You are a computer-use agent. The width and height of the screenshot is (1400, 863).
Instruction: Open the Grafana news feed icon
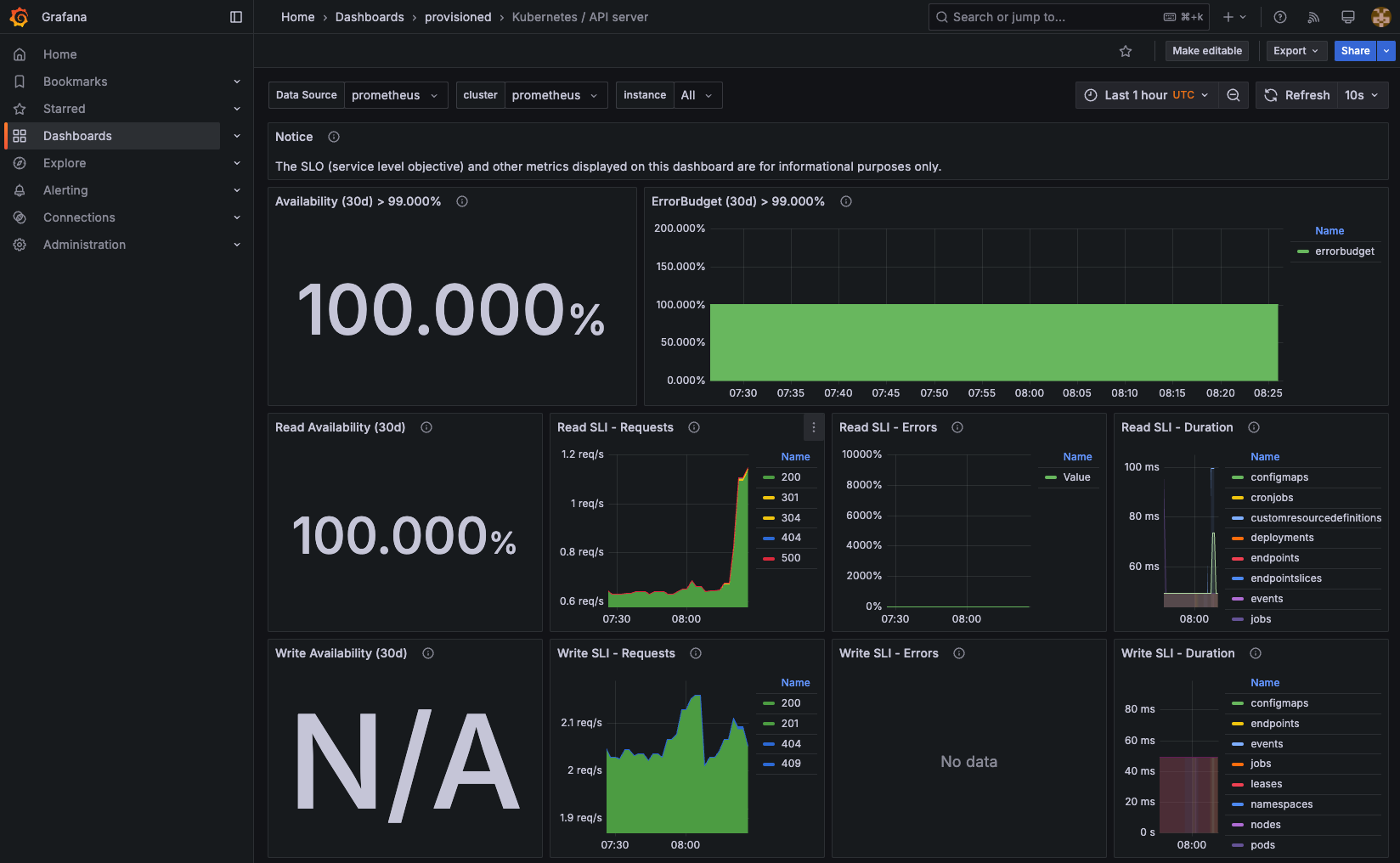click(1312, 17)
